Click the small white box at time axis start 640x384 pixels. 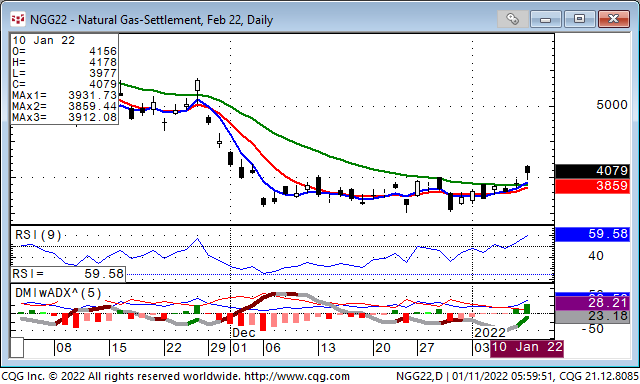(x=17, y=348)
